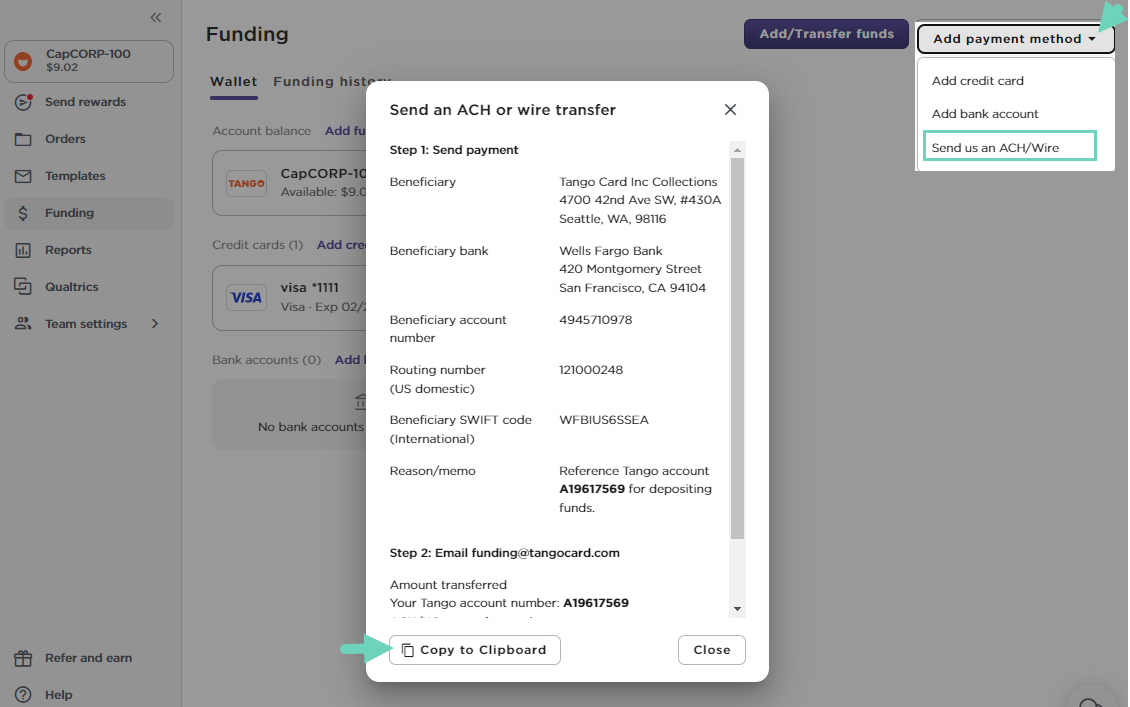The width and height of the screenshot is (1130, 707).
Task: Open Reports page in sidebar
Action: (x=68, y=250)
